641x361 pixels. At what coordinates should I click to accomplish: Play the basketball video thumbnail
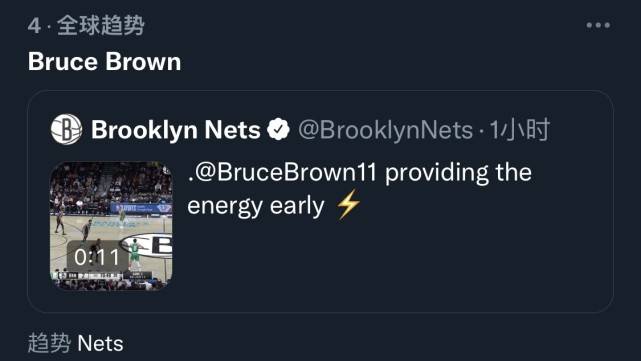click(x=111, y=226)
